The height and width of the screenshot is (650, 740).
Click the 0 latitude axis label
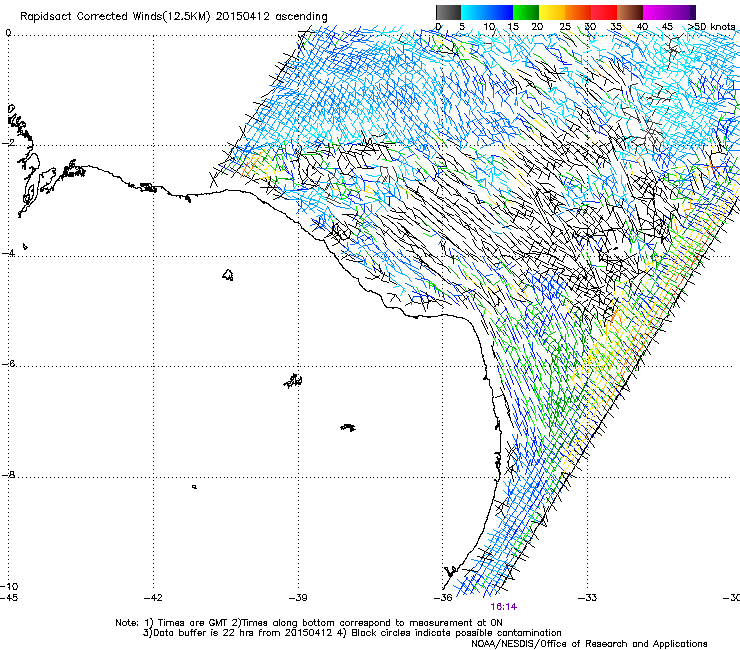click(x=8, y=33)
